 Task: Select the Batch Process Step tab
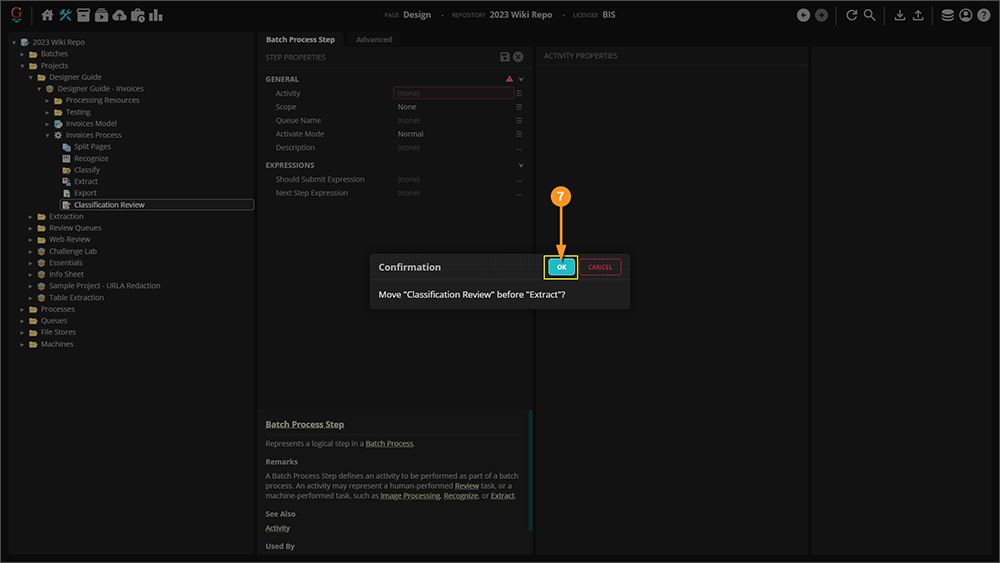[300, 40]
